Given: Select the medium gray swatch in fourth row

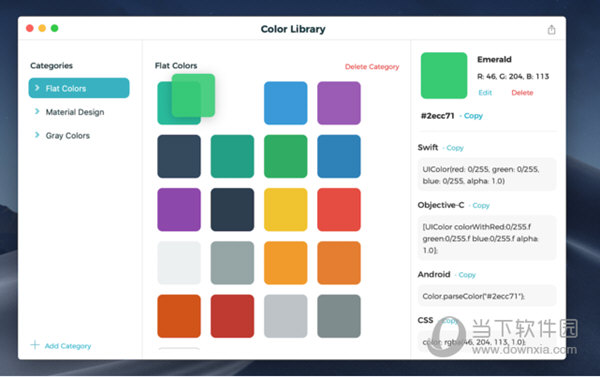Looking at the screenshot, I should click(x=232, y=263).
